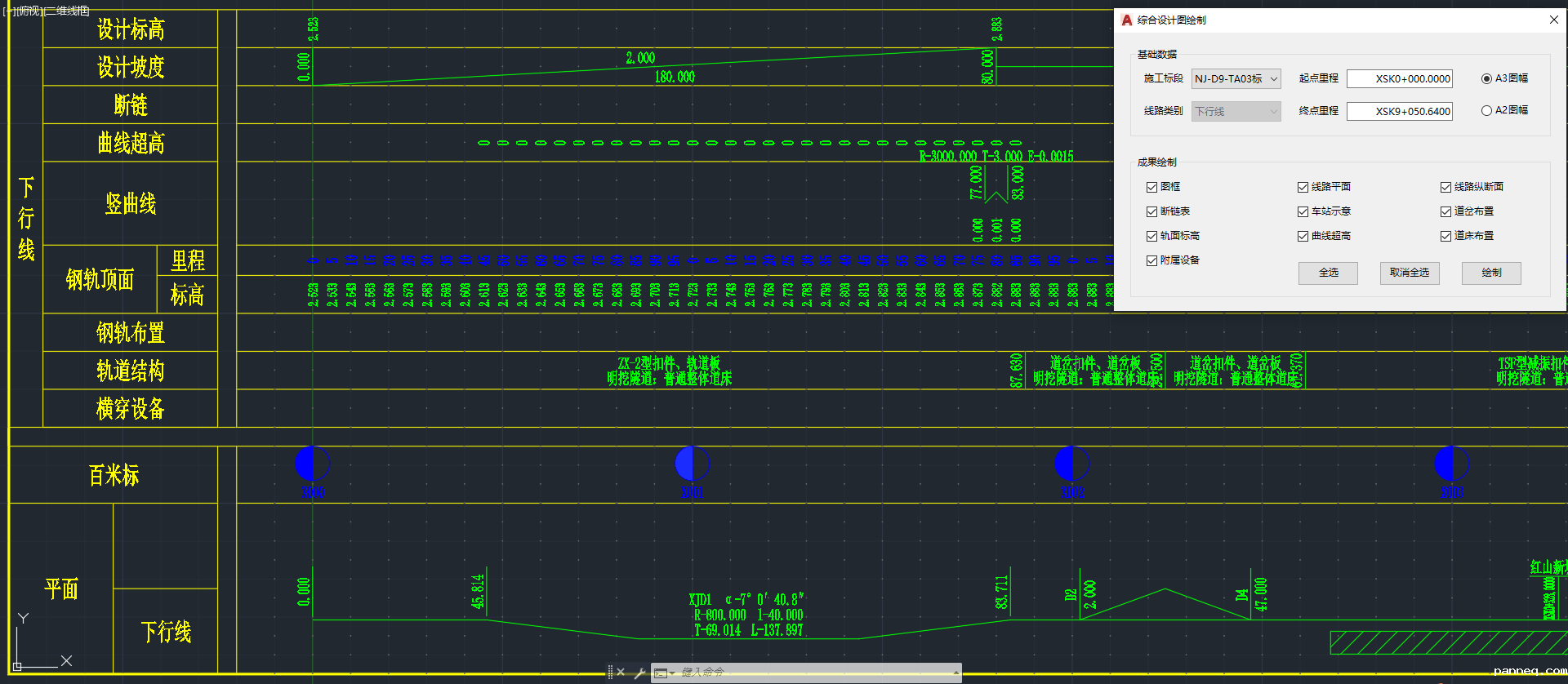Click the 起点里程 input field
The image size is (1568, 684).
click(x=1399, y=79)
